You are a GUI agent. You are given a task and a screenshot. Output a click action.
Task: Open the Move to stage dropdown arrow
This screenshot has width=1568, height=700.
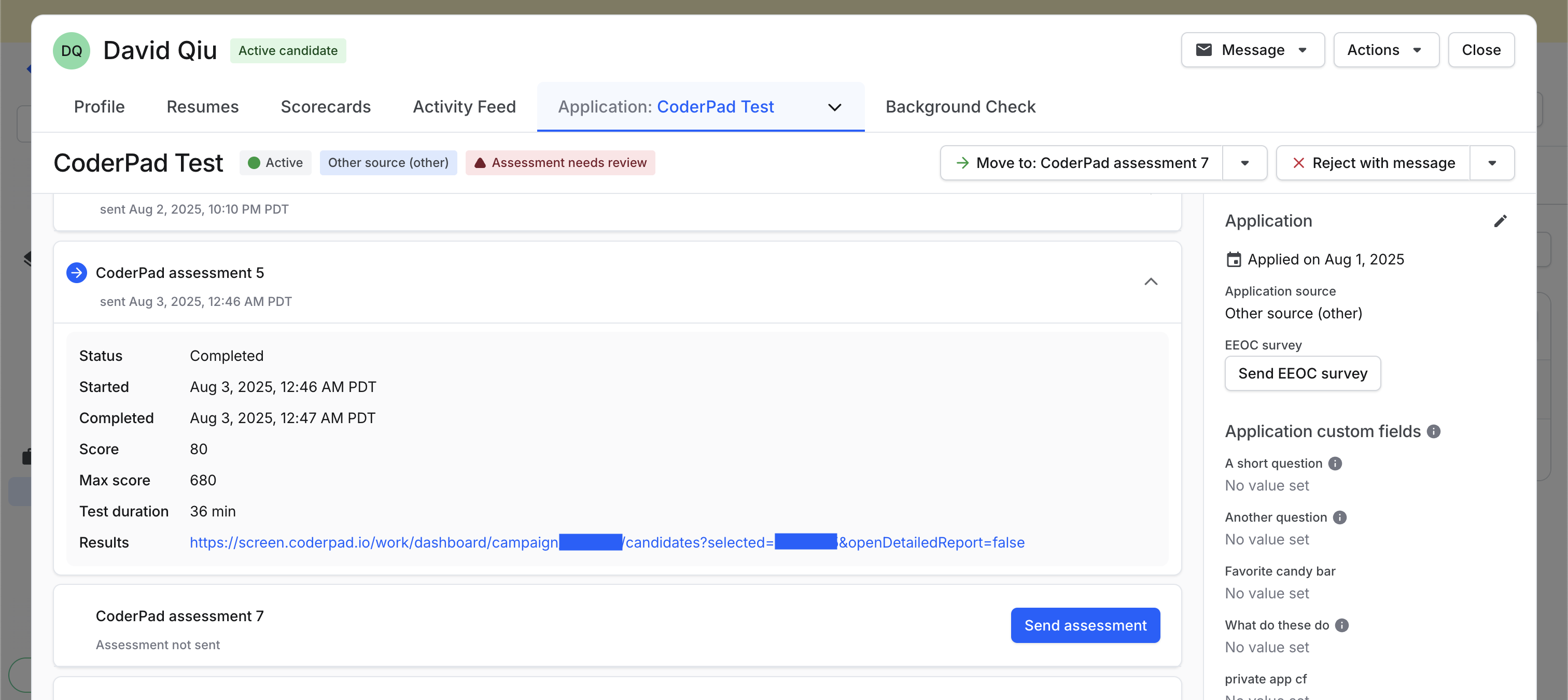[1244, 162]
